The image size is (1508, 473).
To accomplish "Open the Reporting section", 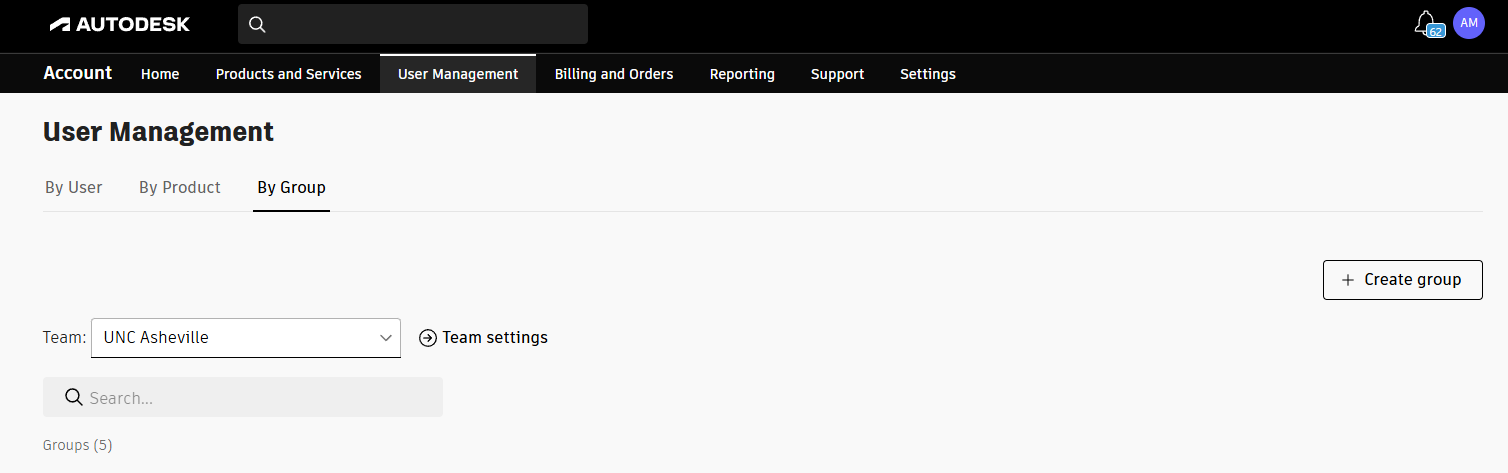I will click(742, 74).
